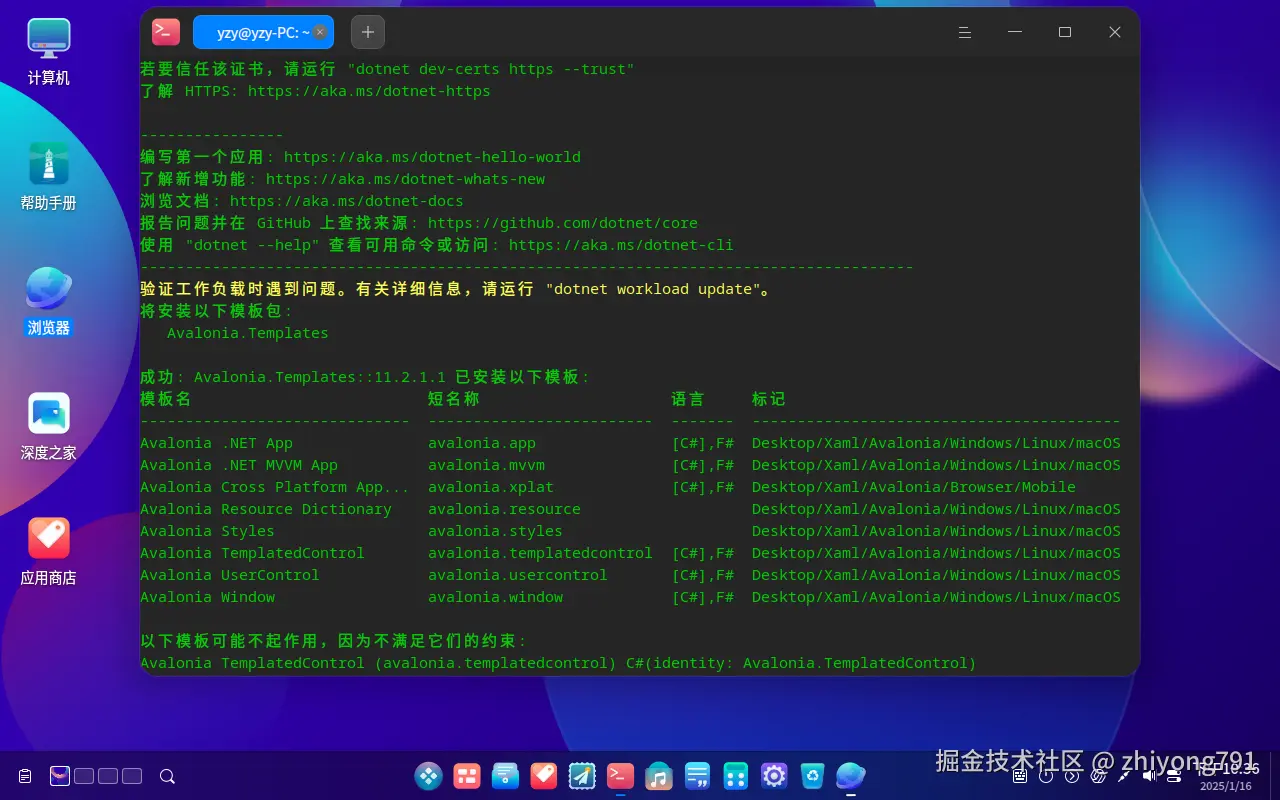Click the Desktop/Xaml/Avalonia/Browser/Mobile tag
1280x800 pixels.
click(x=914, y=487)
